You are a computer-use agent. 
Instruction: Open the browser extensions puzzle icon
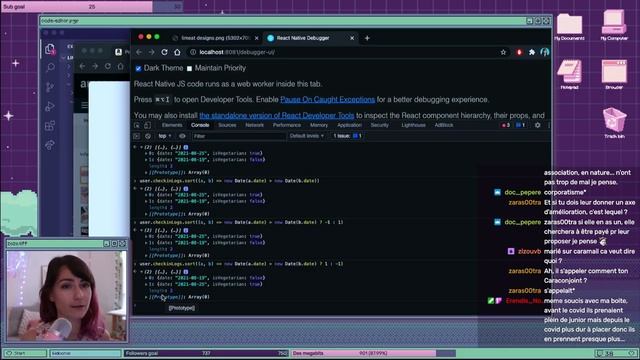pos(531,52)
